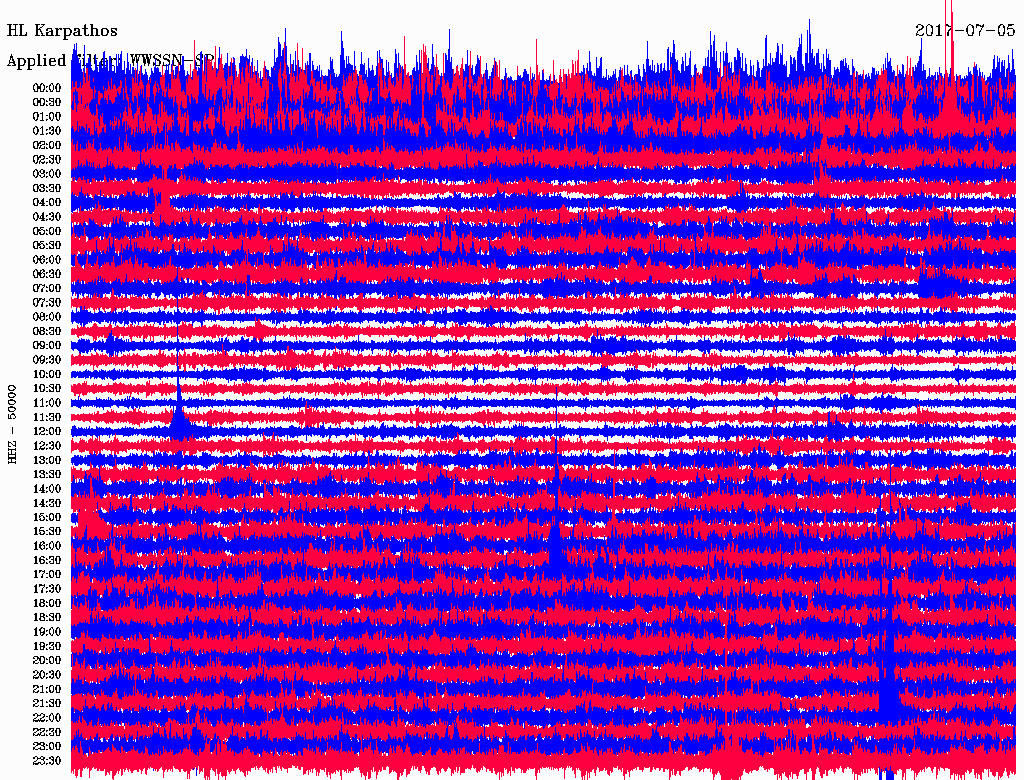
Task: Select the 04:00 time row label
Action: 47,203
